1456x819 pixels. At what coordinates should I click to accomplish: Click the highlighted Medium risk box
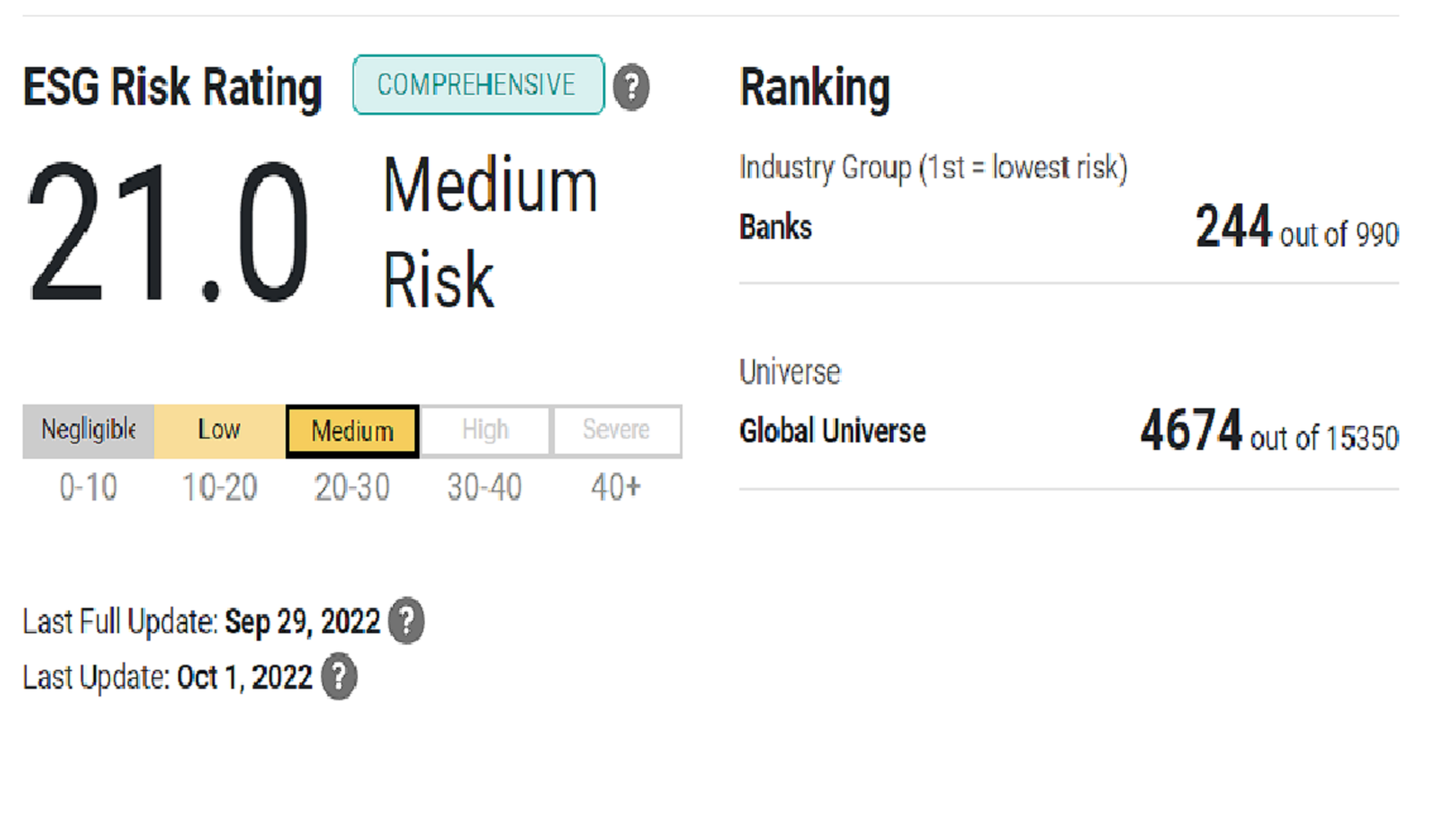pos(353,431)
